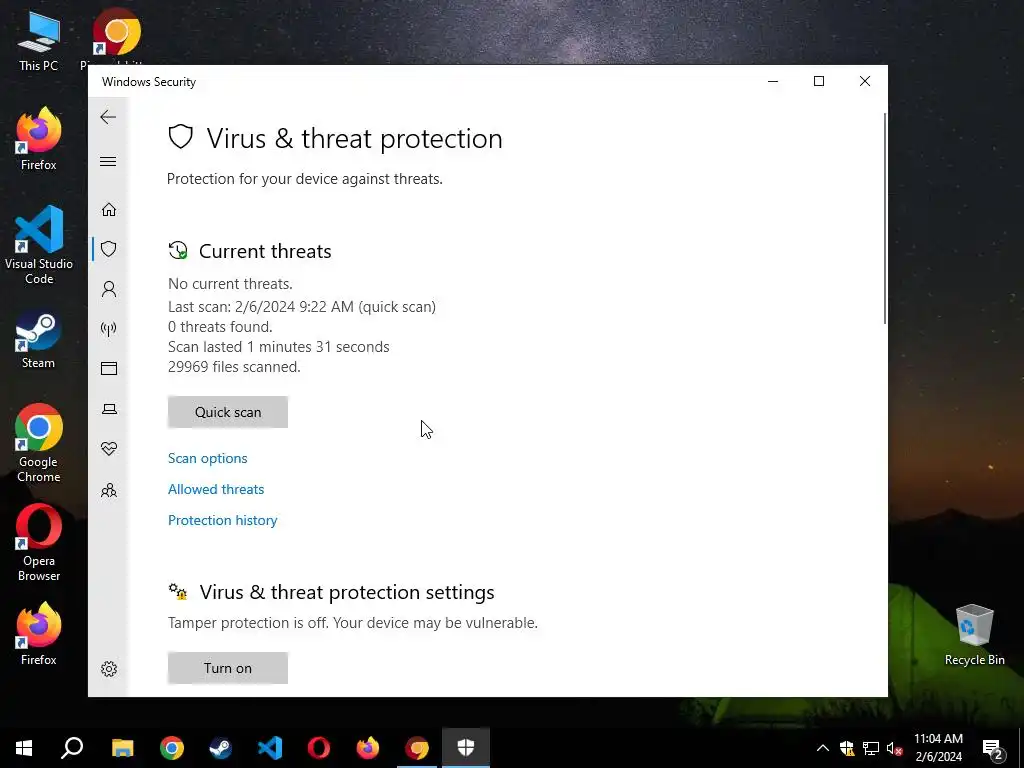Click the text '29969 files scanned.'
Image resolution: width=1024 pixels, height=768 pixels.
(234, 367)
